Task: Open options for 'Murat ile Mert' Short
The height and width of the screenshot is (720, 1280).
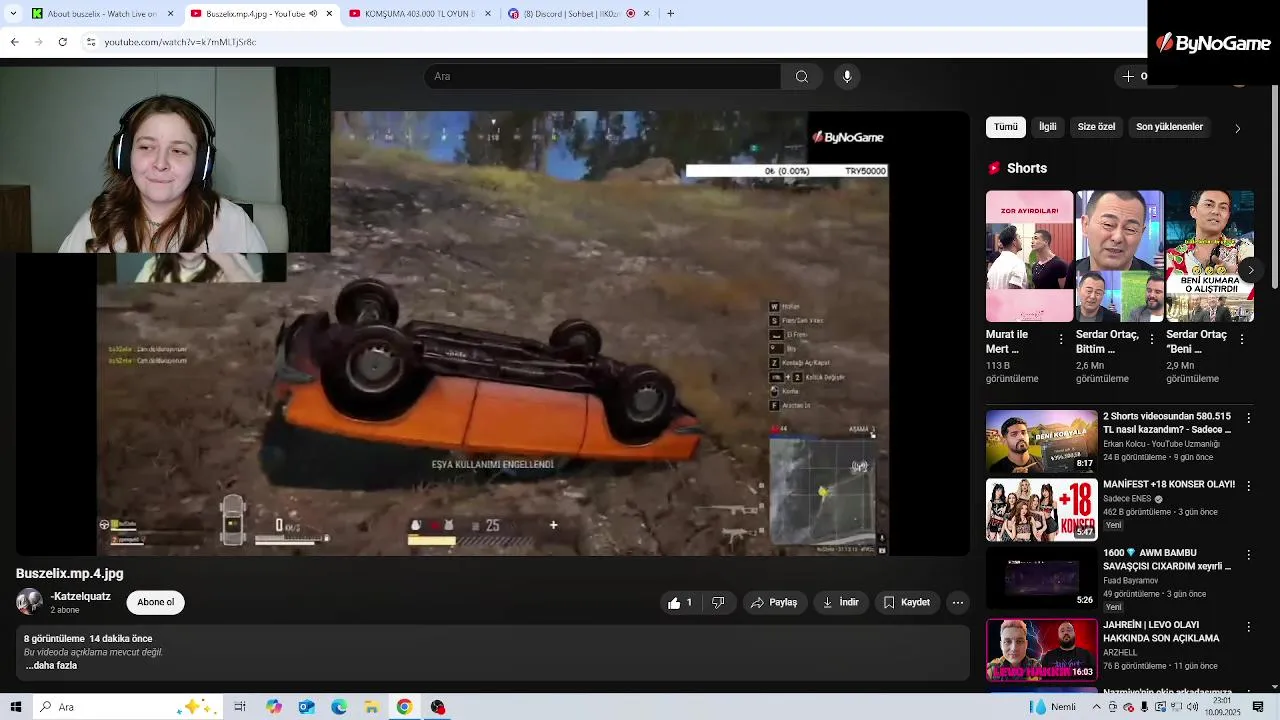Action: 1061,340
